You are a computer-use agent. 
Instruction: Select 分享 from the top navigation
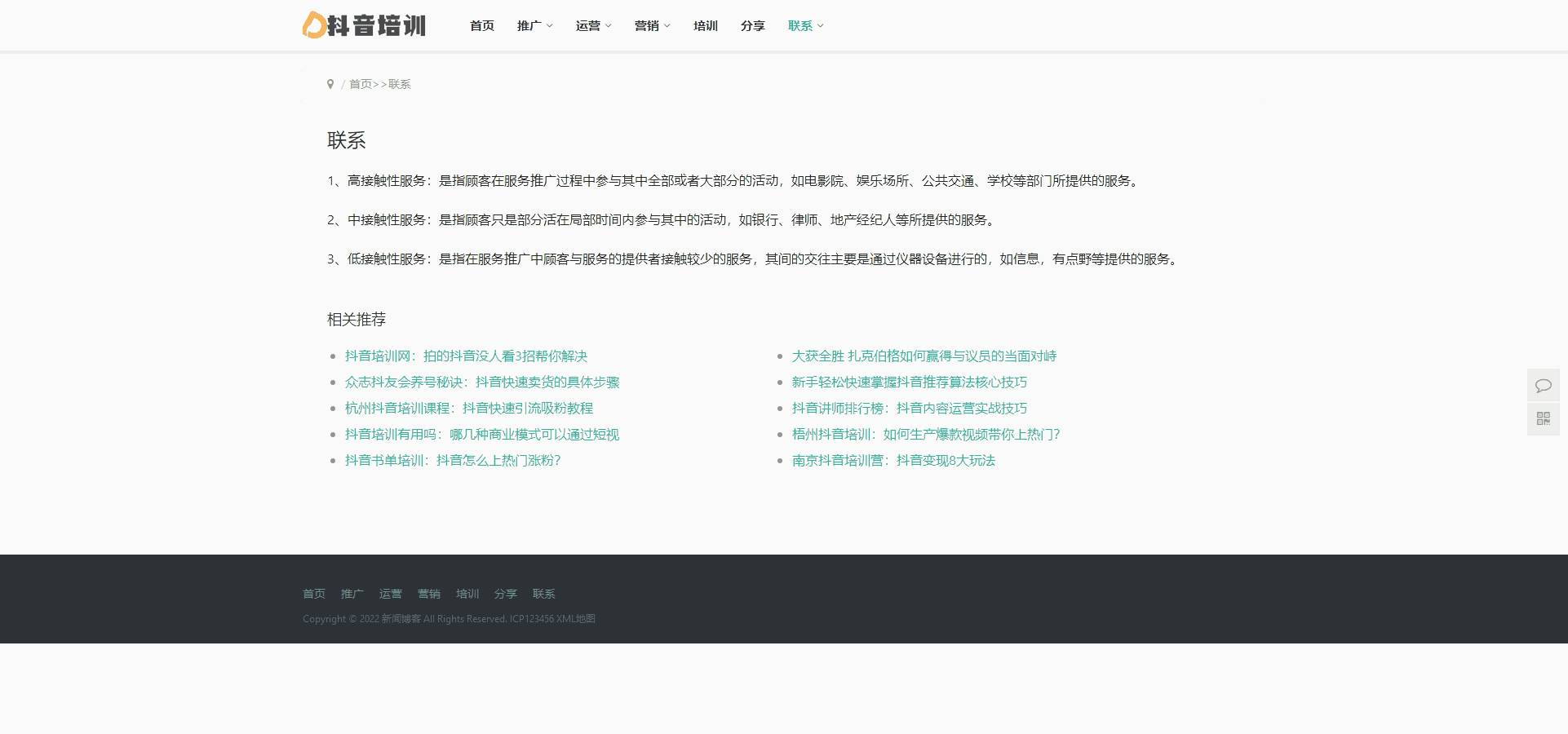pos(752,25)
